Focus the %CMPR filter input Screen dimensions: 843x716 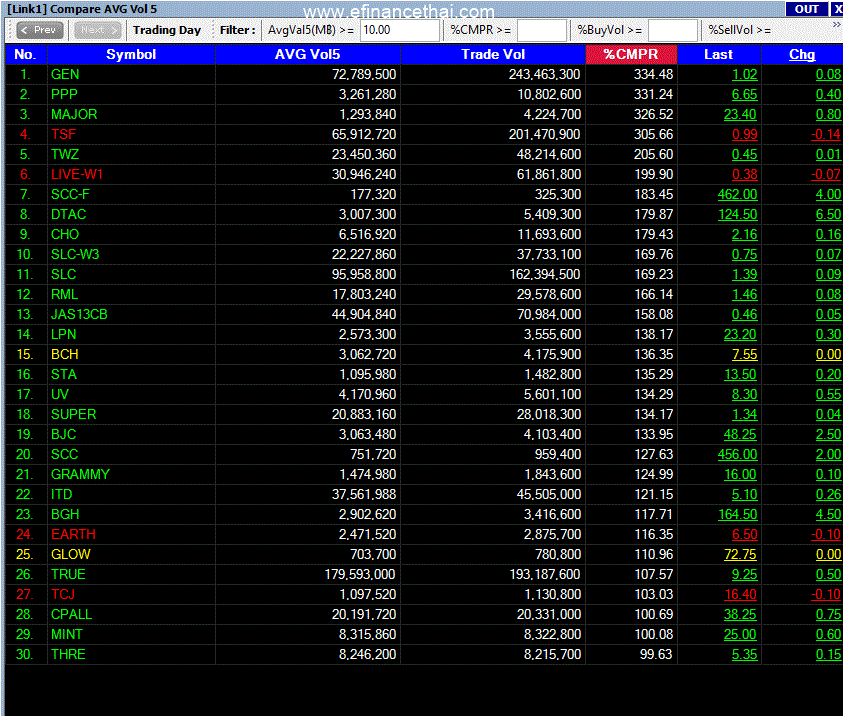(x=541, y=30)
